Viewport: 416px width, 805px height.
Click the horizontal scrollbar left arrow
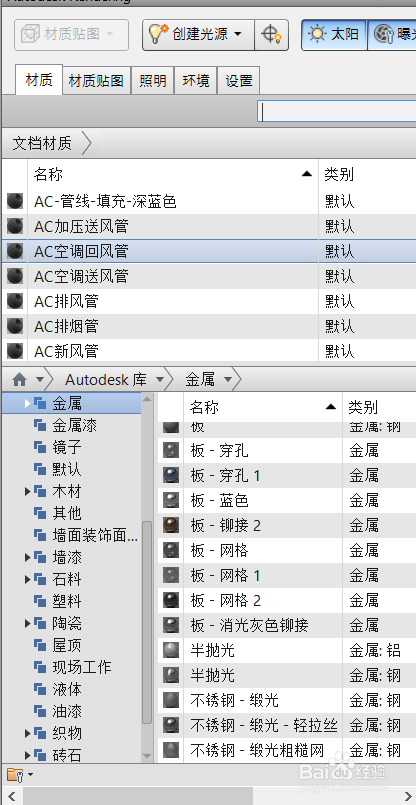pos(12,797)
